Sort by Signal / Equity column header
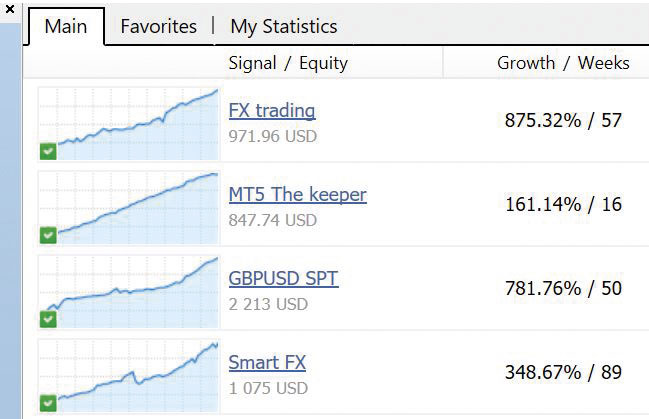This screenshot has width=649, height=419. [288, 63]
